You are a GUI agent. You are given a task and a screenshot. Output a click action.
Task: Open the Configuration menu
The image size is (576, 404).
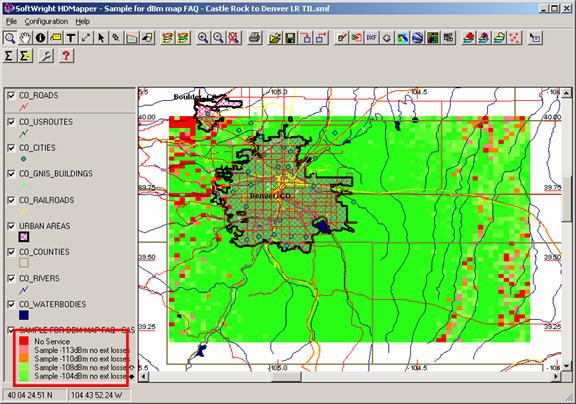(x=46, y=21)
